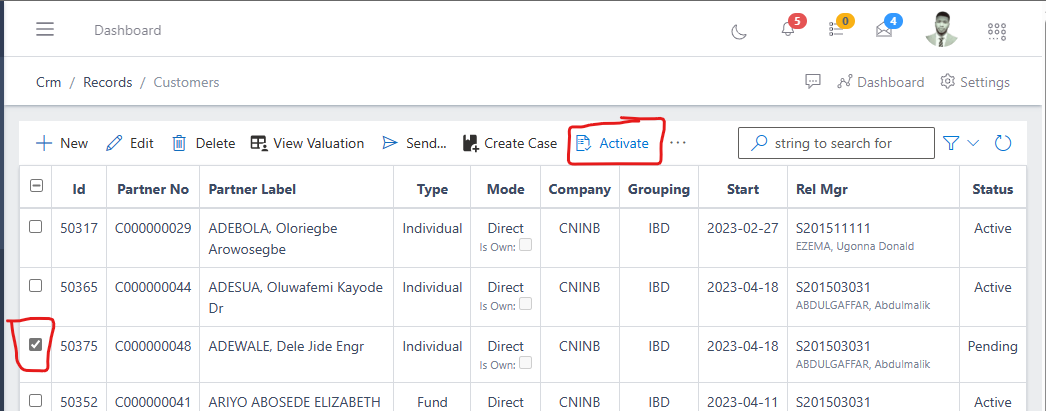Screen dimensions: 1046x411
Task: Click the New record button
Action: tap(61, 143)
